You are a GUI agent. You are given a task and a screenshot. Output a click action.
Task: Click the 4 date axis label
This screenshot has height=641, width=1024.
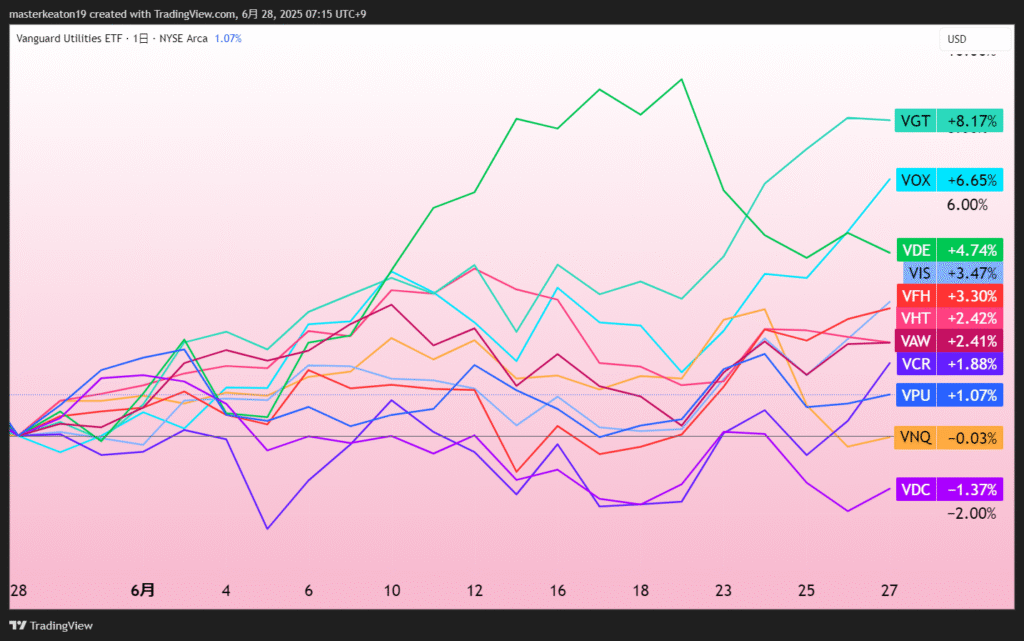click(x=226, y=590)
